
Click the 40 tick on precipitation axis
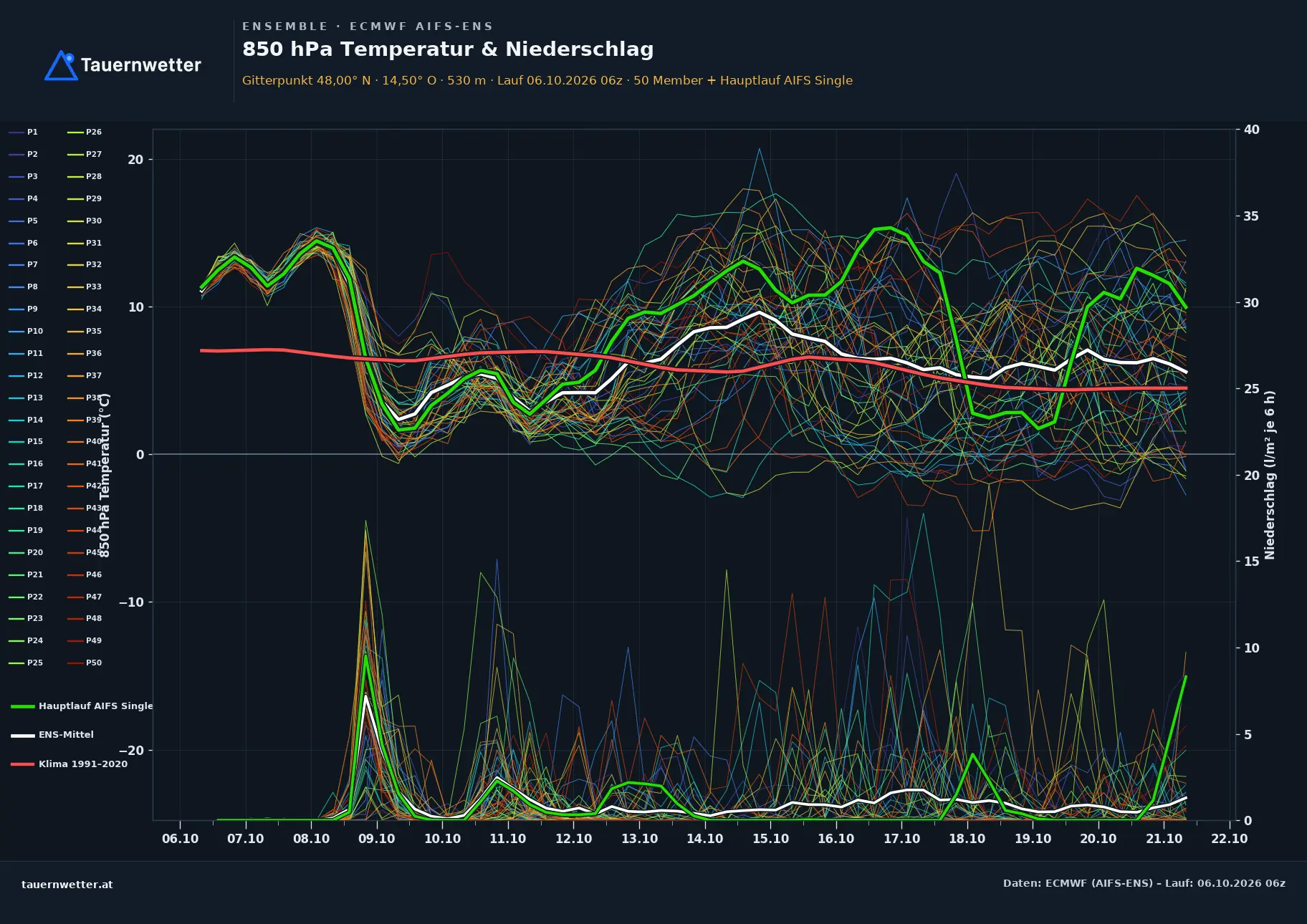click(x=1252, y=130)
